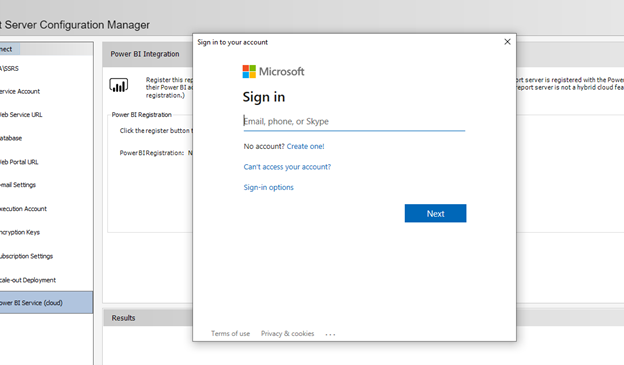
Task: Select Encryption Keys in sidebar
Action: (20, 232)
